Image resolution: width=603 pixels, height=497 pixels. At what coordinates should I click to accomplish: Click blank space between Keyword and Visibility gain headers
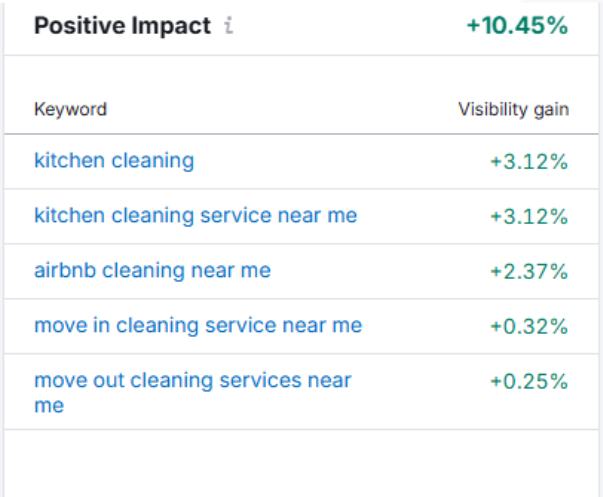click(x=280, y=109)
